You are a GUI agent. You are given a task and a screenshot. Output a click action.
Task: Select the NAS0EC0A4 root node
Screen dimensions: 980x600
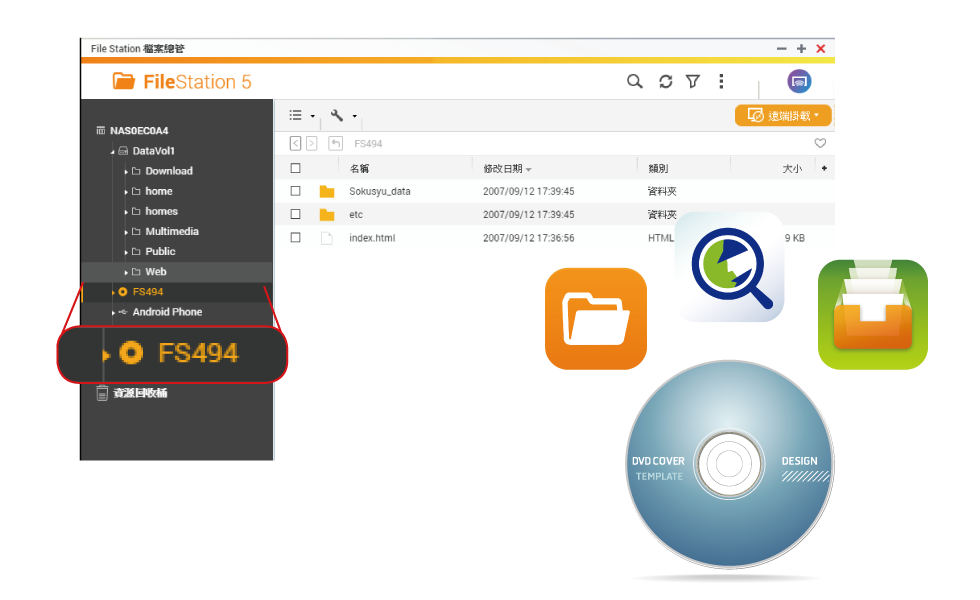pyautogui.click(x=139, y=131)
